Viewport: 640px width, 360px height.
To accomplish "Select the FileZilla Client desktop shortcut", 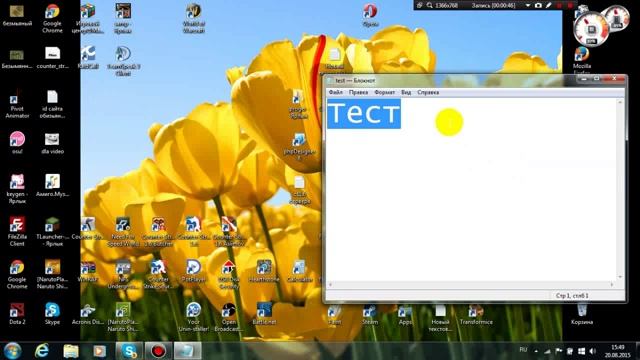I will point(17,232).
